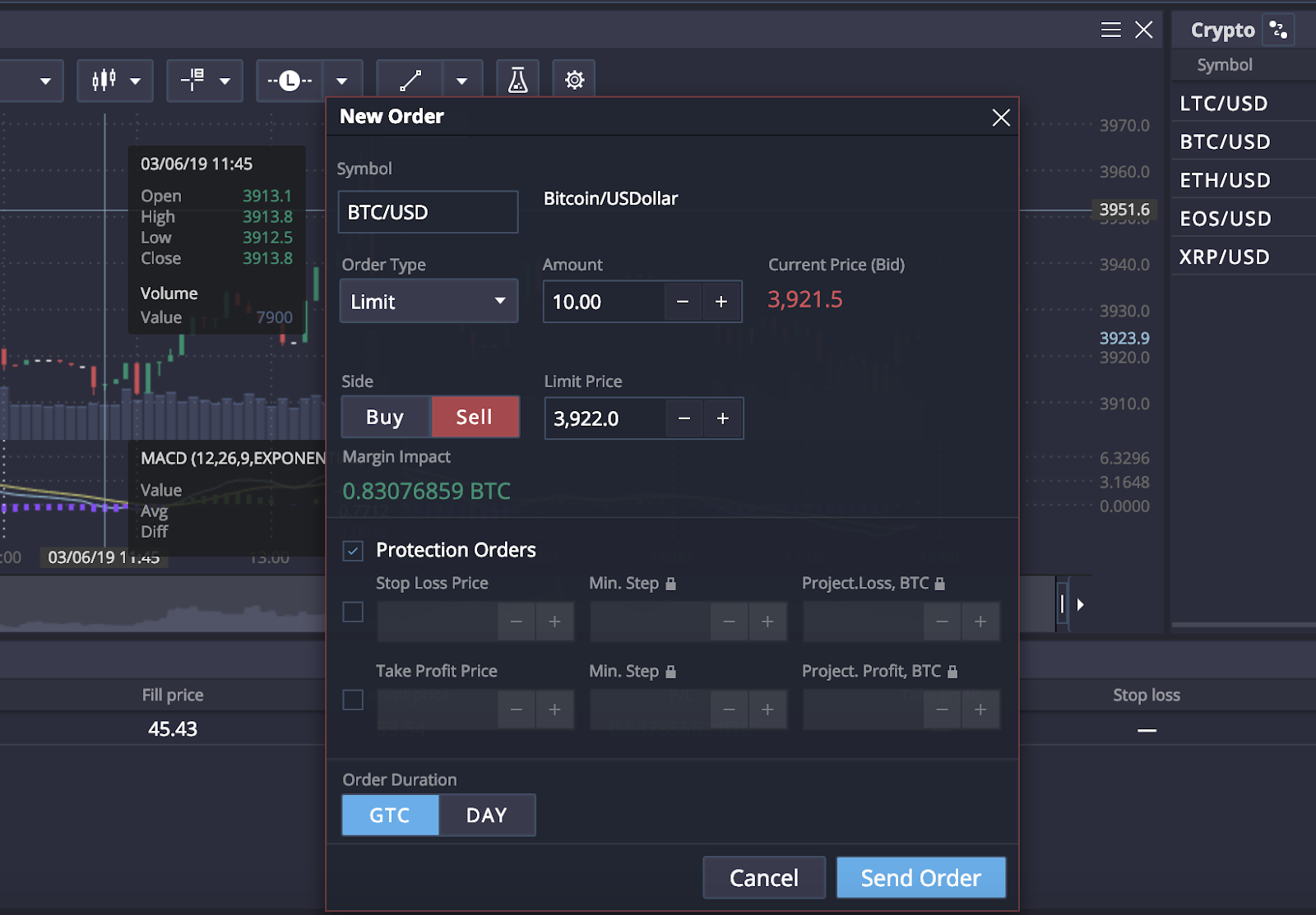Select the Buy side
This screenshot has width=1316, height=915.
[x=385, y=417]
